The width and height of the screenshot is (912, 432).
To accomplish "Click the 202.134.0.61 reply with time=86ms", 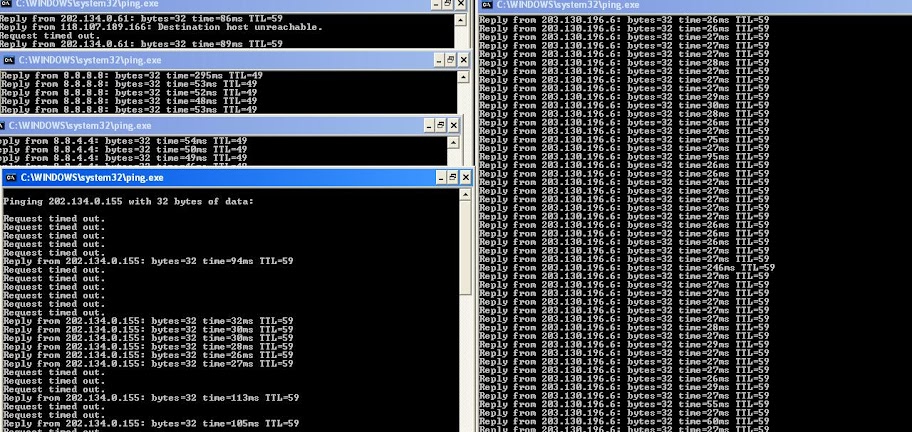I will pyautogui.click(x=141, y=19).
